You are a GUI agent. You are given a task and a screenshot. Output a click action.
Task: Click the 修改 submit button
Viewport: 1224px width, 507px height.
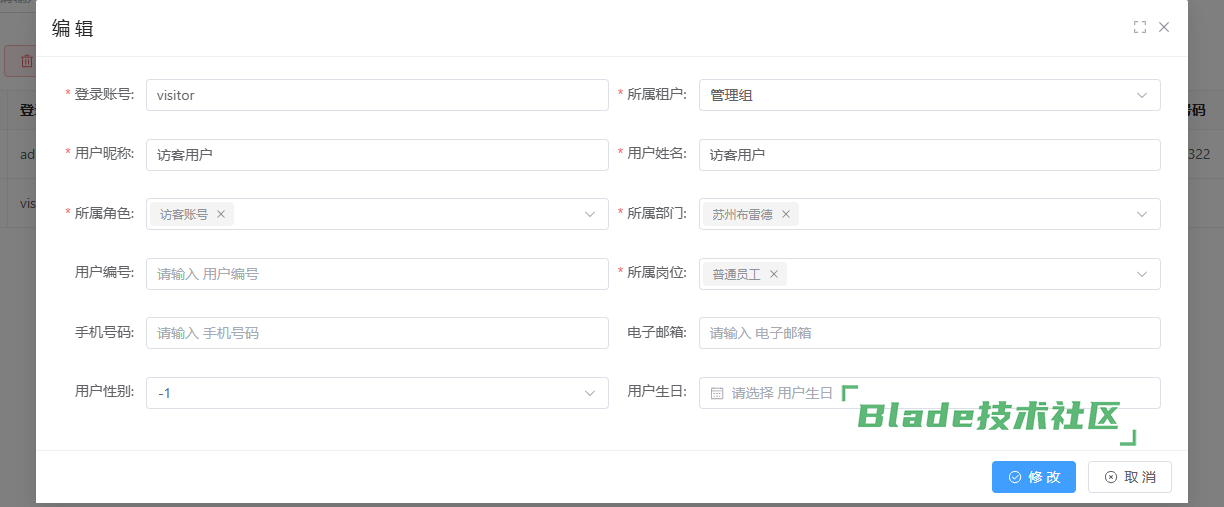click(x=1033, y=477)
